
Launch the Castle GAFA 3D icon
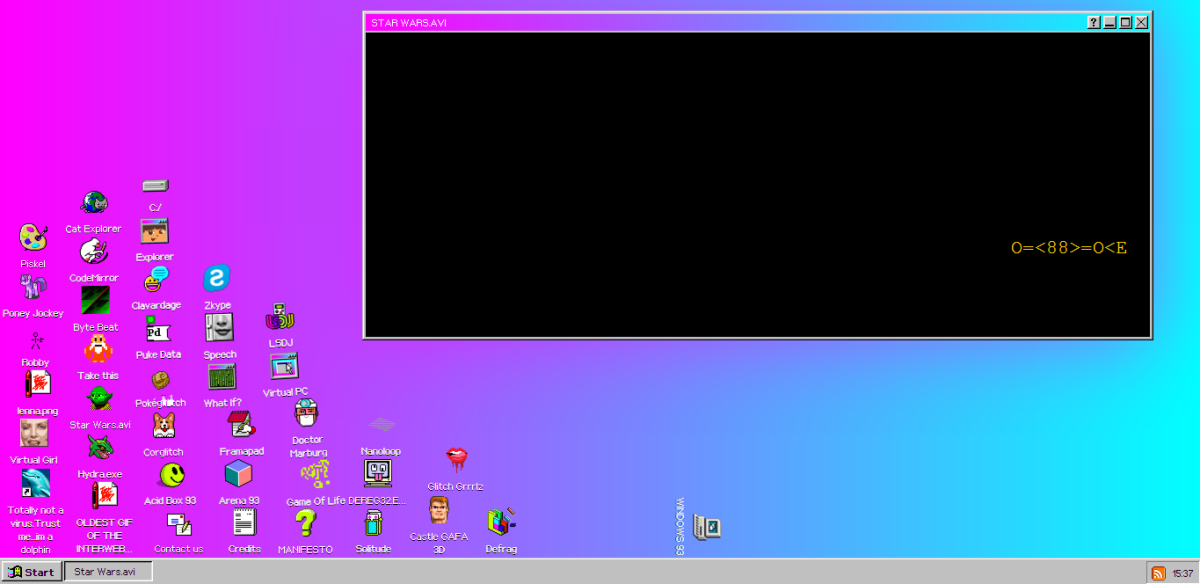pyautogui.click(x=439, y=510)
